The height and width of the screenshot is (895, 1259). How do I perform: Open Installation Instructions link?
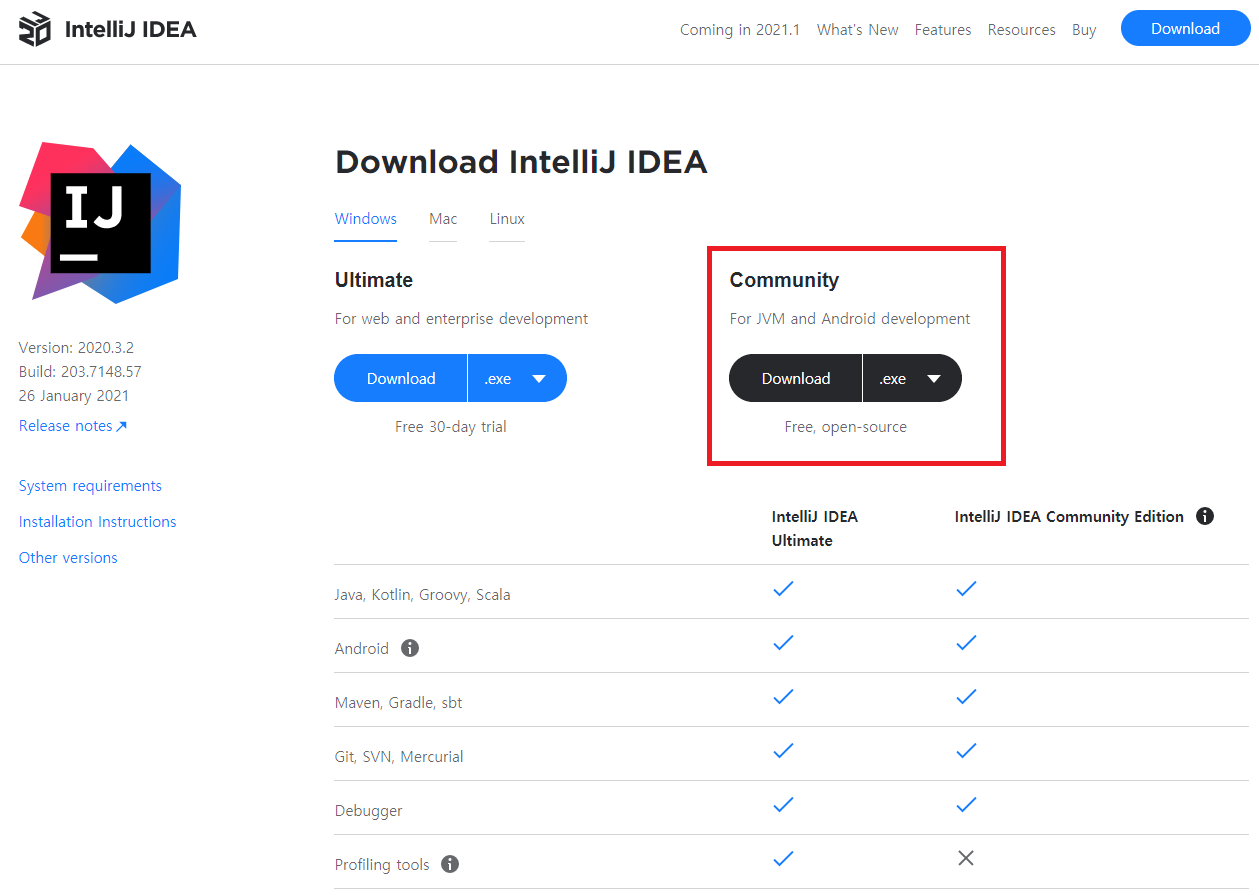(x=97, y=522)
